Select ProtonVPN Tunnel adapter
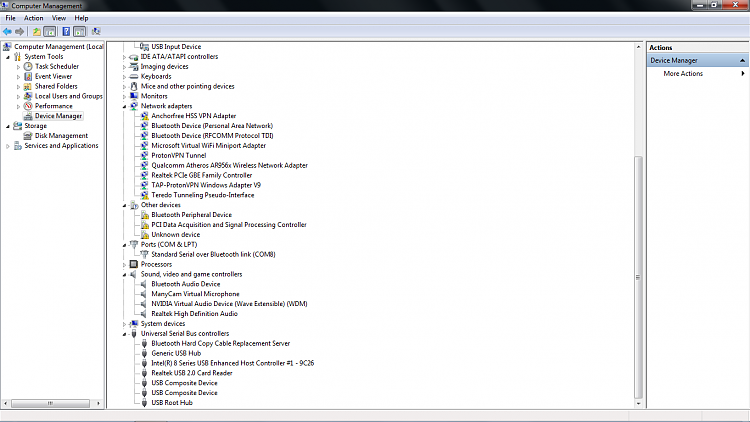Viewport: 750px width, 422px height. tap(178, 155)
